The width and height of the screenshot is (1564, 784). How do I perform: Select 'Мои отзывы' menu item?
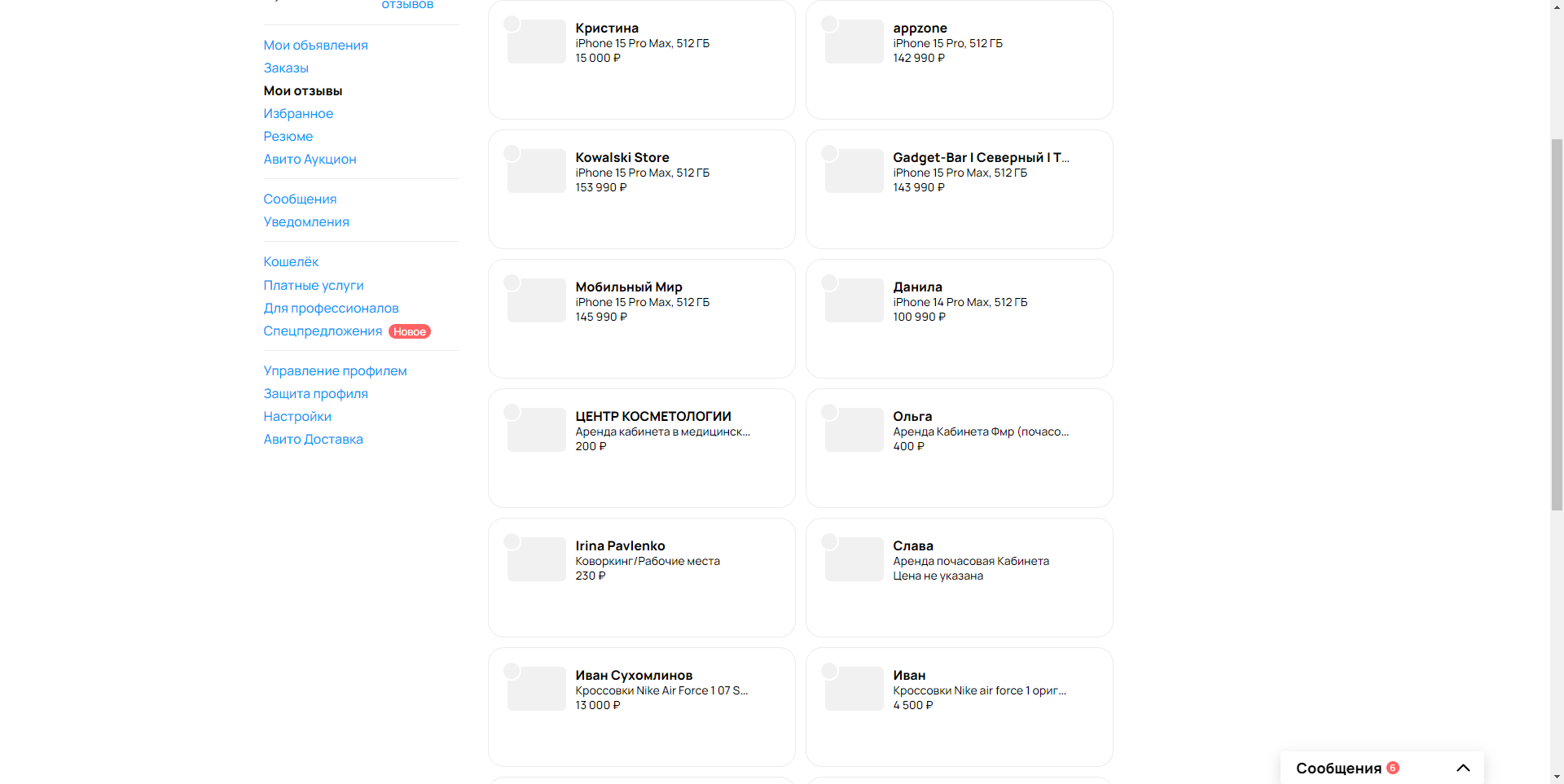[303, 90]
